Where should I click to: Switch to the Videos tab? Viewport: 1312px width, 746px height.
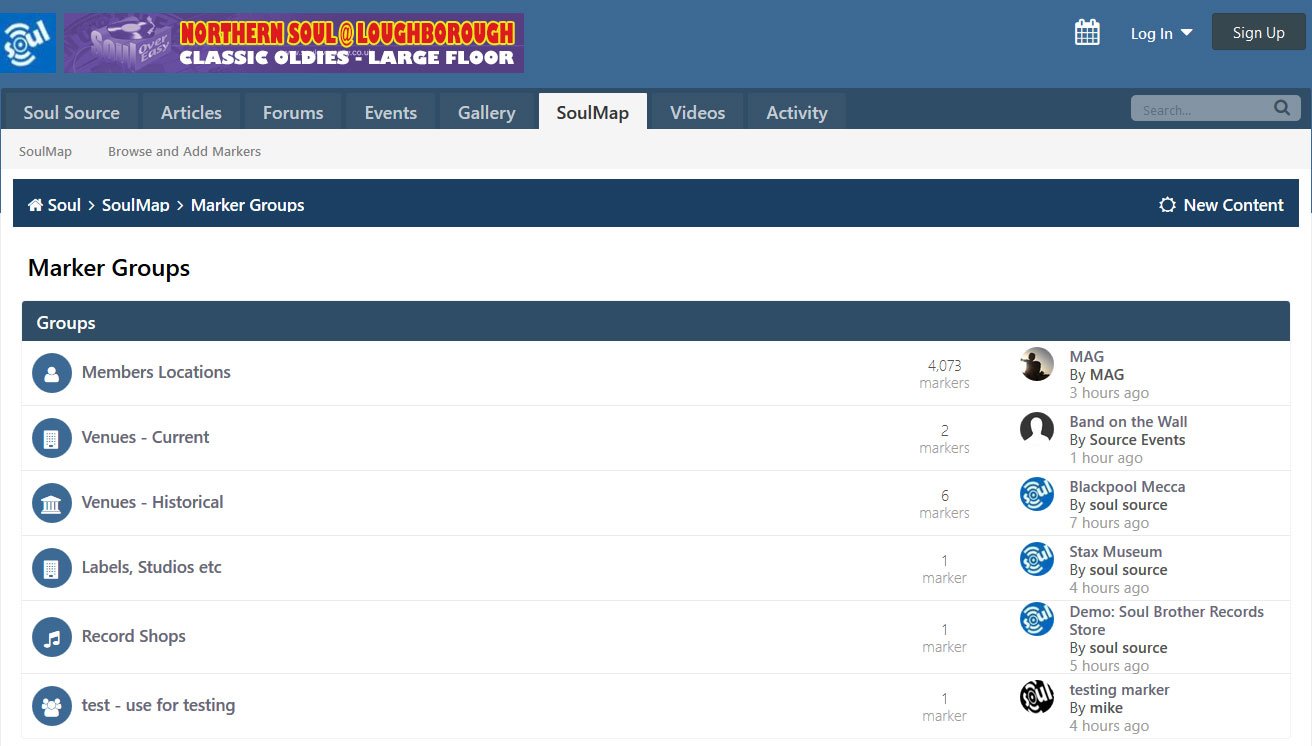tap(697, 112)
